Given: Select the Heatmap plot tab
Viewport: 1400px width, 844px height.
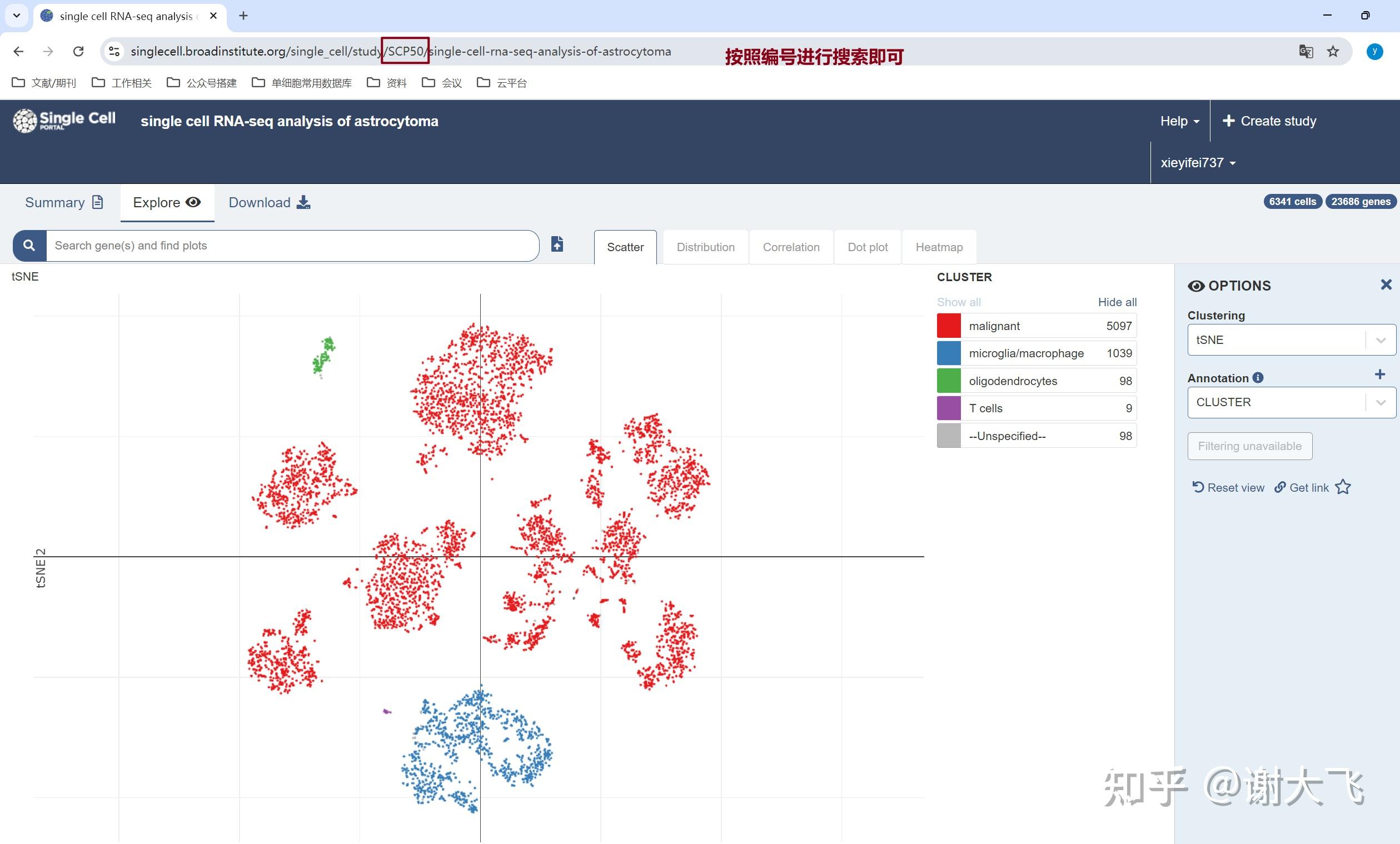Looking at the screenshot, I should (939, 247).
